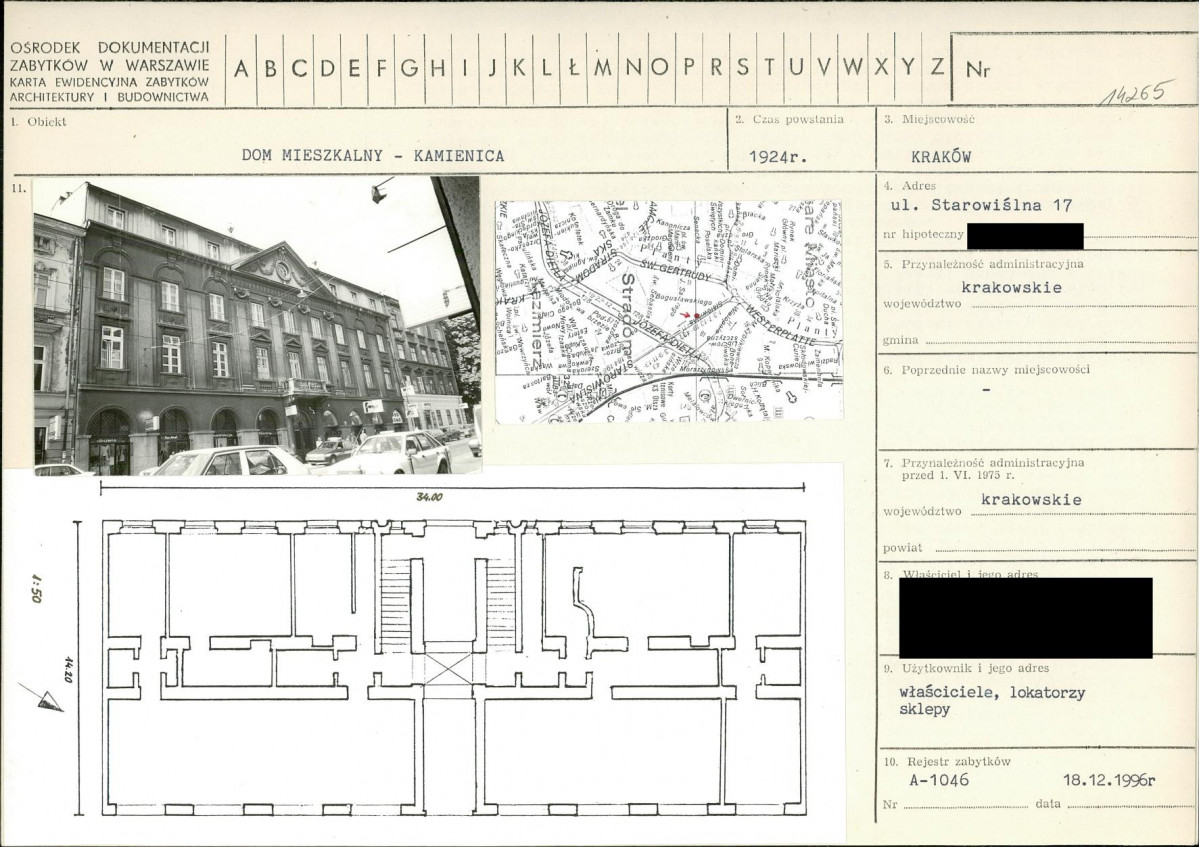Click the registry number A-1046

click(x=939, y=780)
